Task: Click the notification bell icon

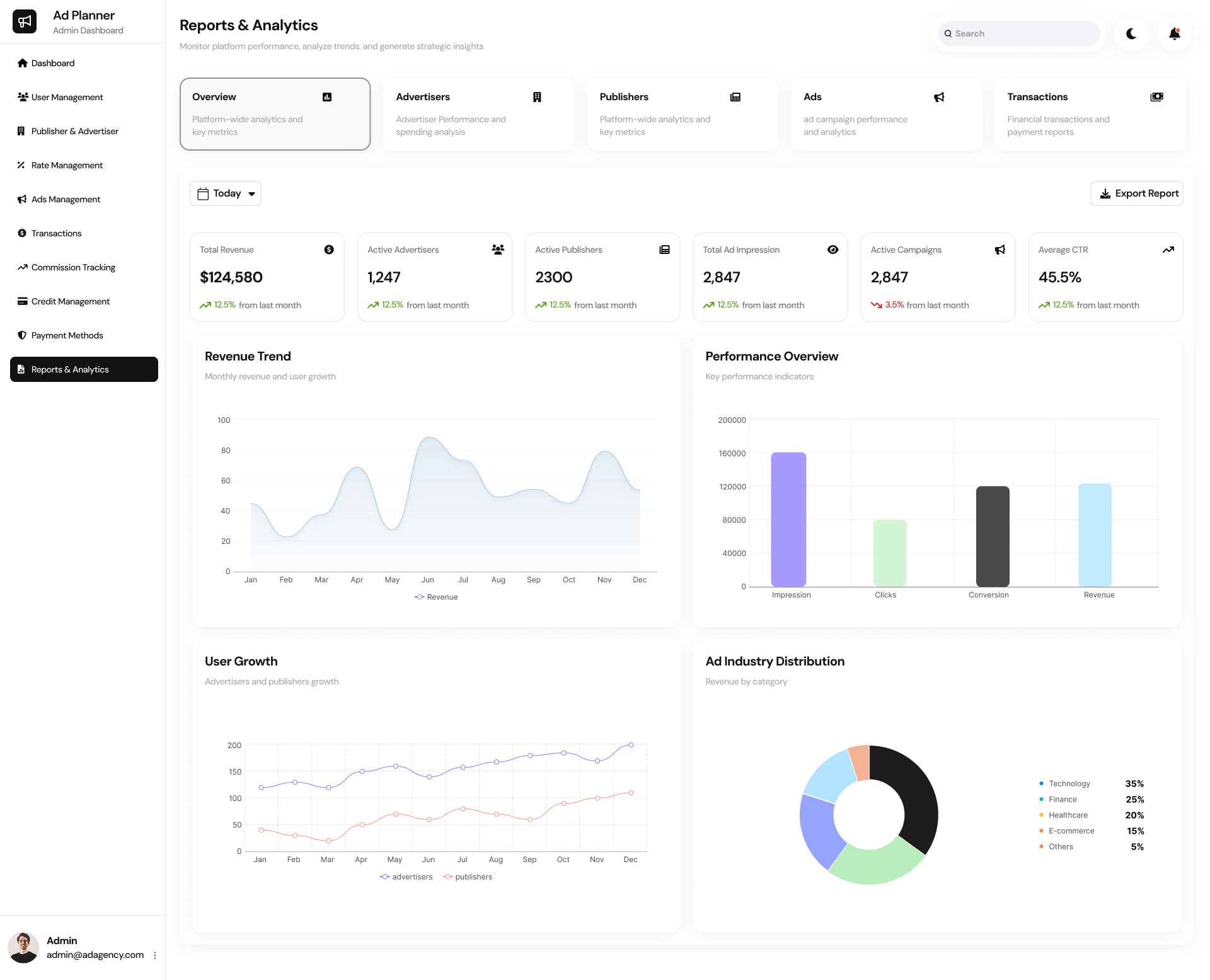Action: point(1174,34)
